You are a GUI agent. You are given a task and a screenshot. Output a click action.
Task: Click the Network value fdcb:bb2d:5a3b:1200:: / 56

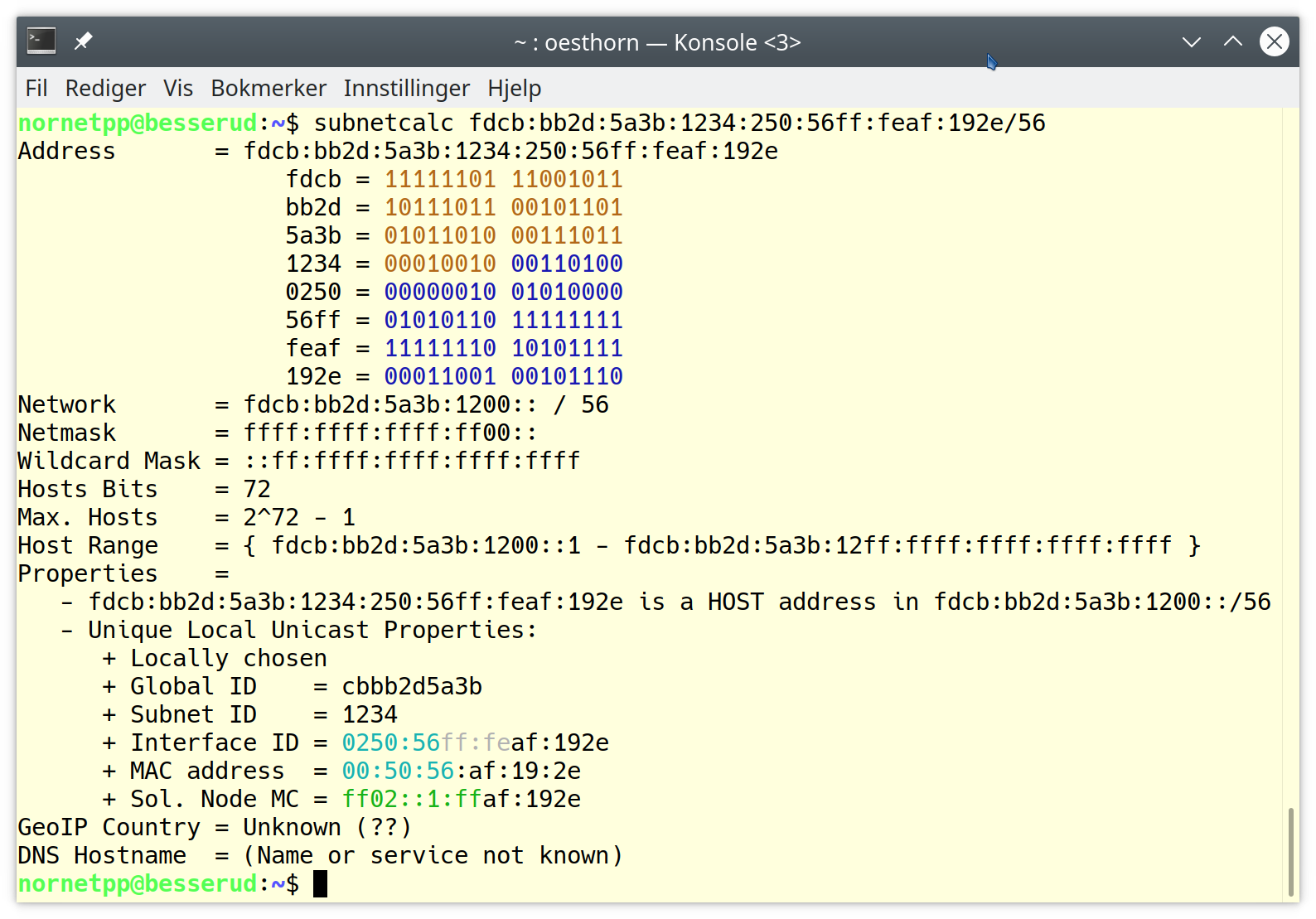[426, 404]
